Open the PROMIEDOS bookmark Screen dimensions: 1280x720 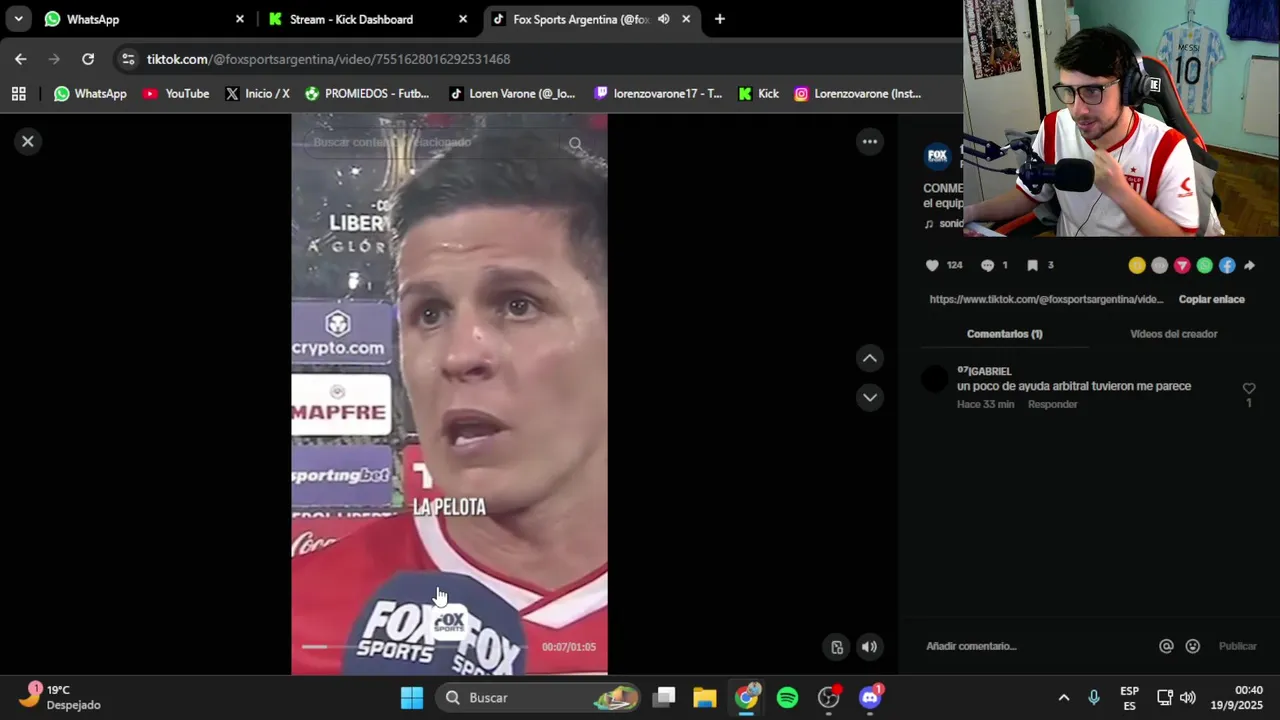(367, 94)
